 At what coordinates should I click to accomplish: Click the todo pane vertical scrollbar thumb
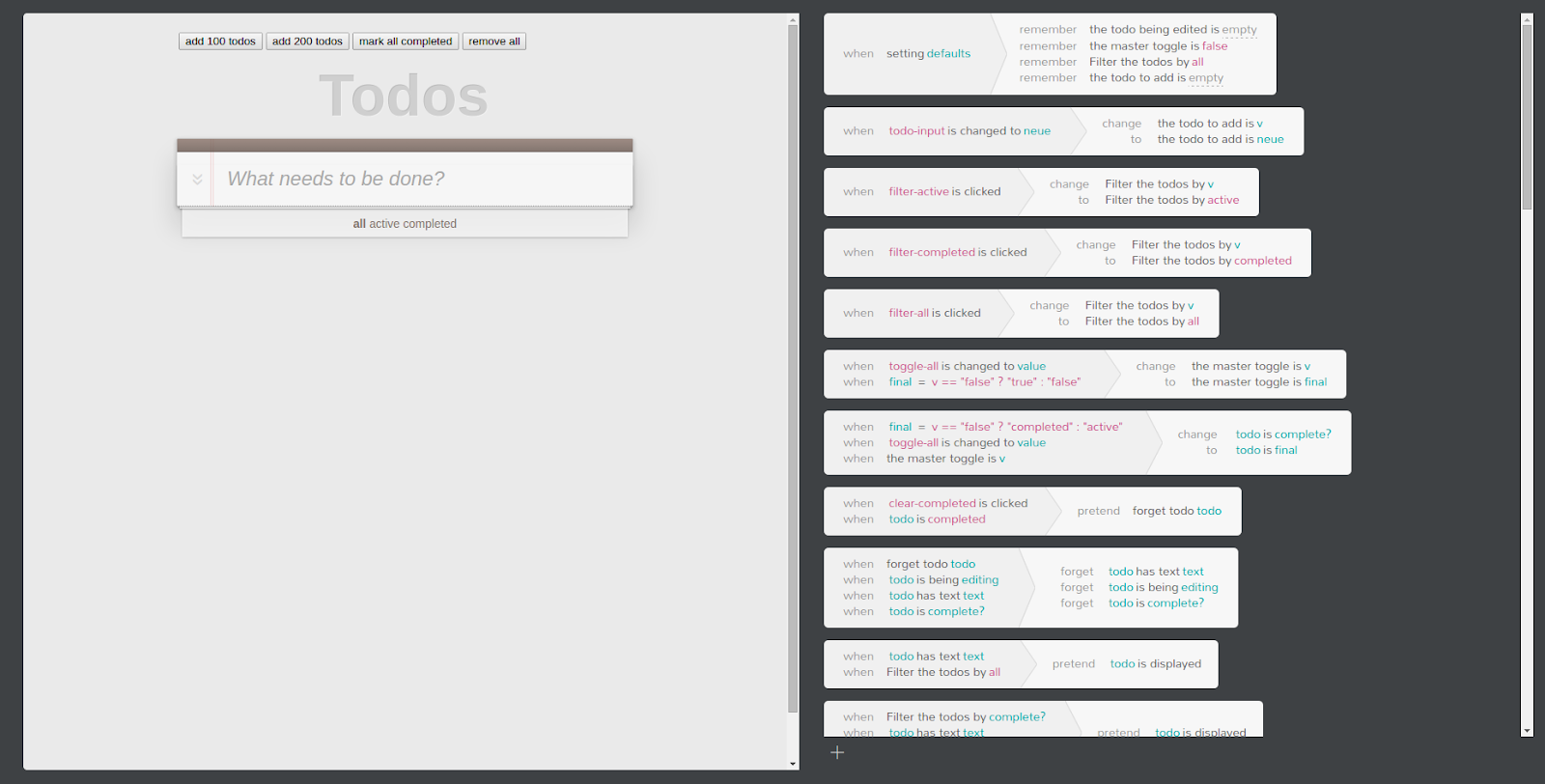tap(793, 367)
